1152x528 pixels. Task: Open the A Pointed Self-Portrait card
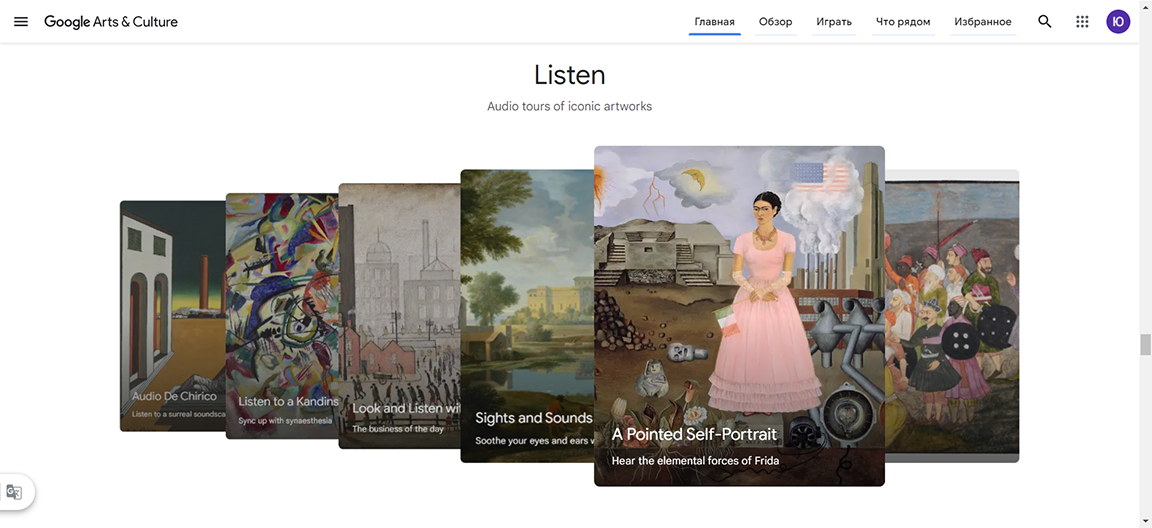coord(739,316)
